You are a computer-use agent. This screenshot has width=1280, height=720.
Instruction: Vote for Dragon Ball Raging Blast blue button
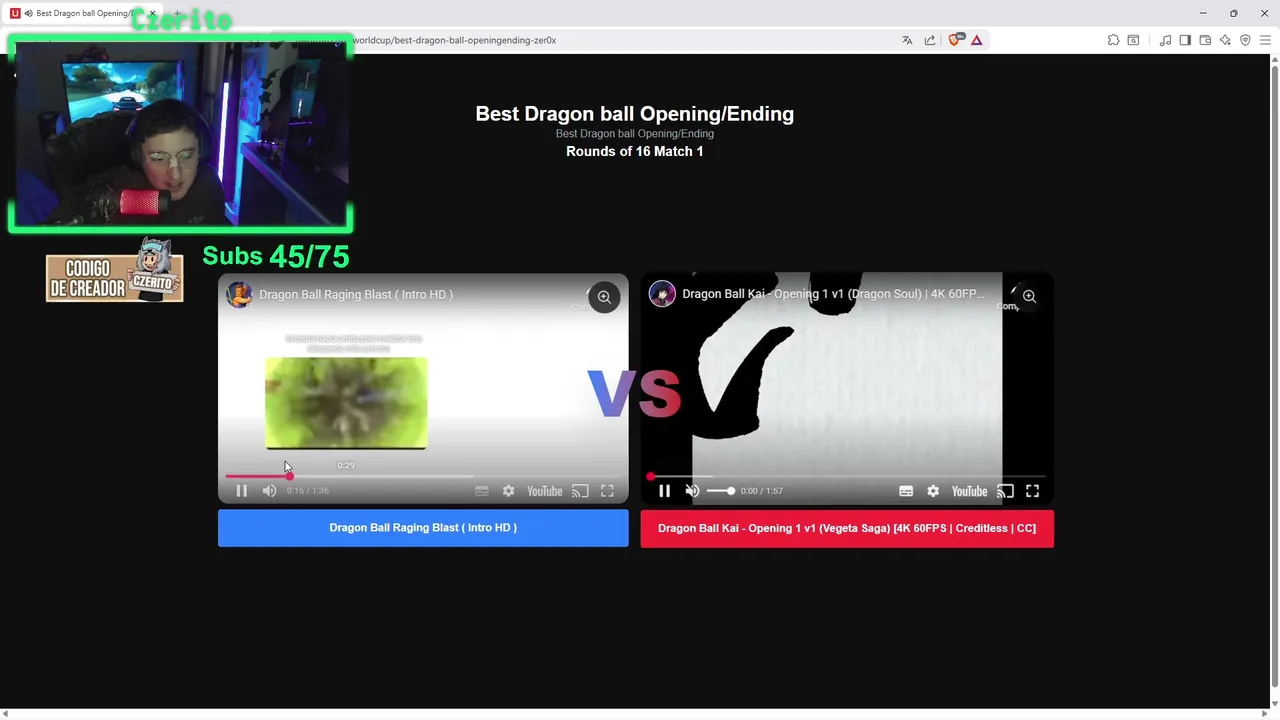(423, 528)
